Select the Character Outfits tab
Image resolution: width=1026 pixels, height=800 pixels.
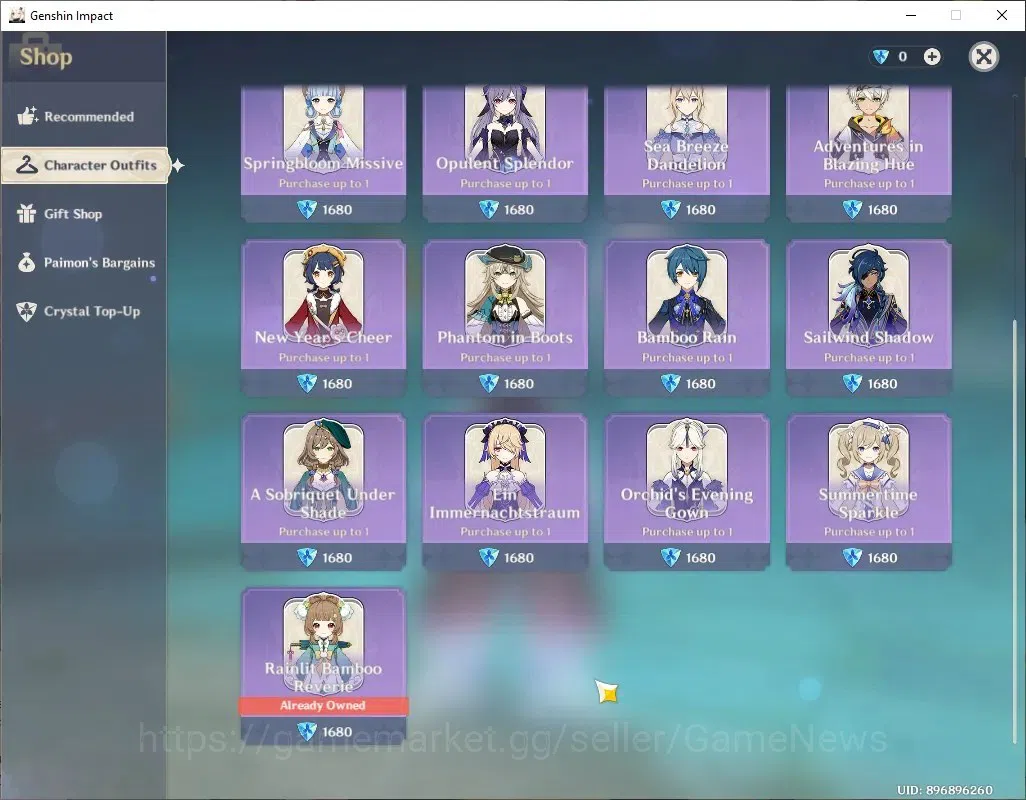85,165
